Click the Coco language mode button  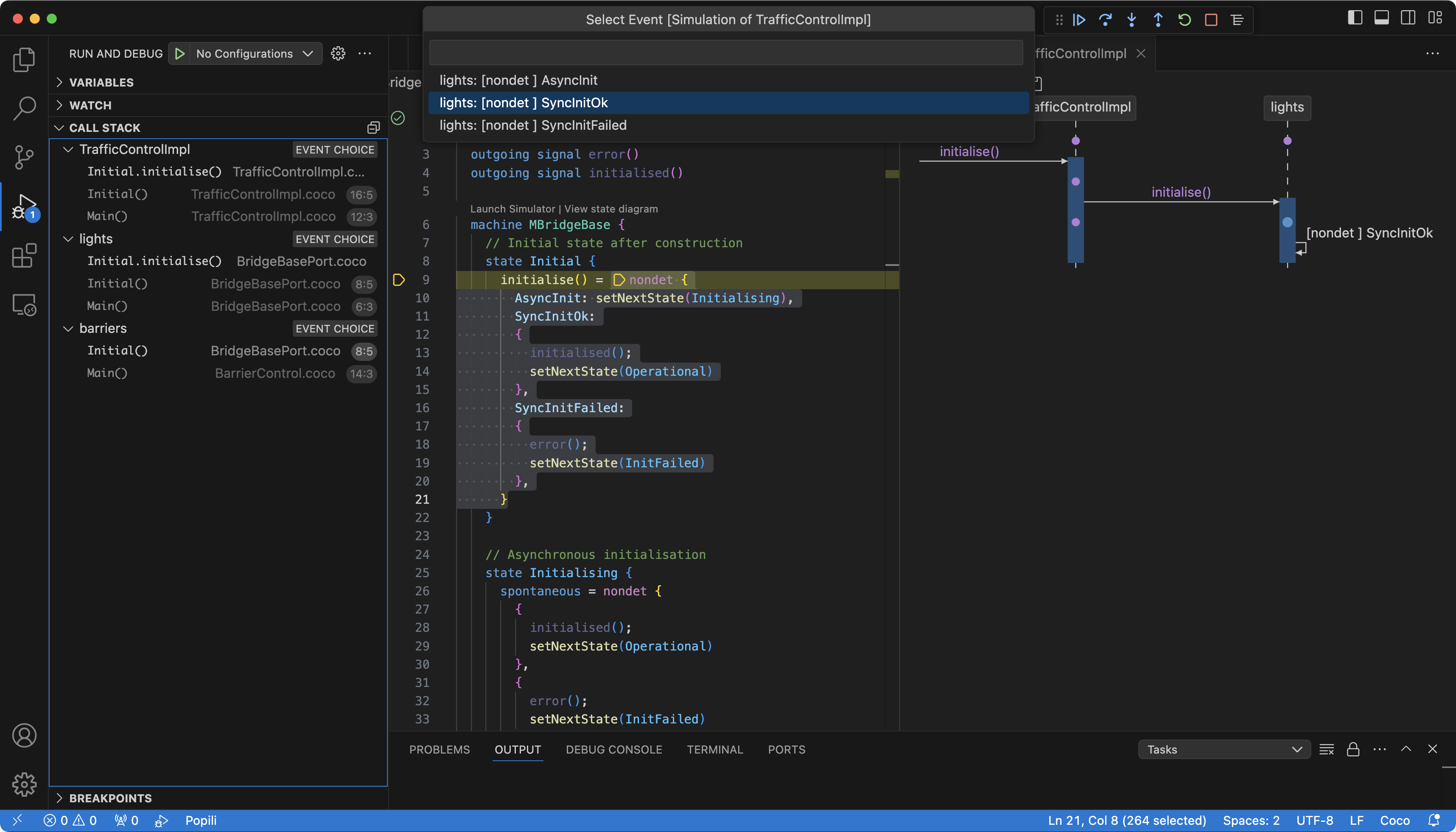[x=1395, y=821]
